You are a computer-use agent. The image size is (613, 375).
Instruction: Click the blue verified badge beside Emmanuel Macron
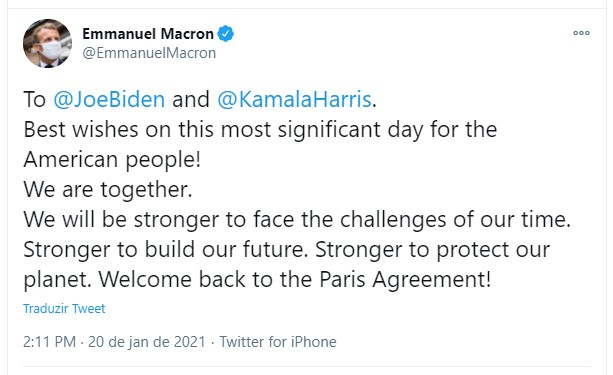pos(226,34)
